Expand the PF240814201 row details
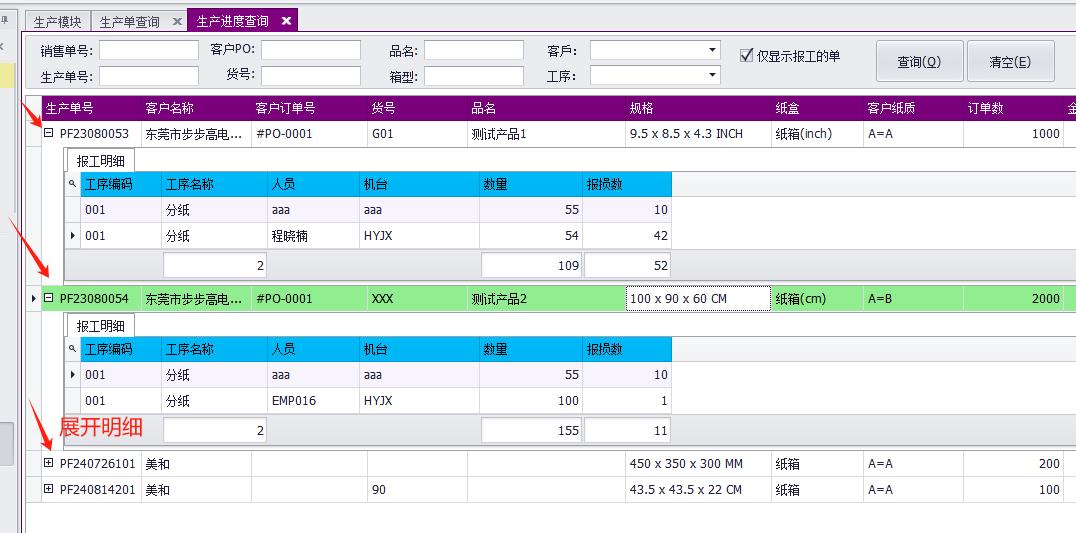 coord(49,489)
